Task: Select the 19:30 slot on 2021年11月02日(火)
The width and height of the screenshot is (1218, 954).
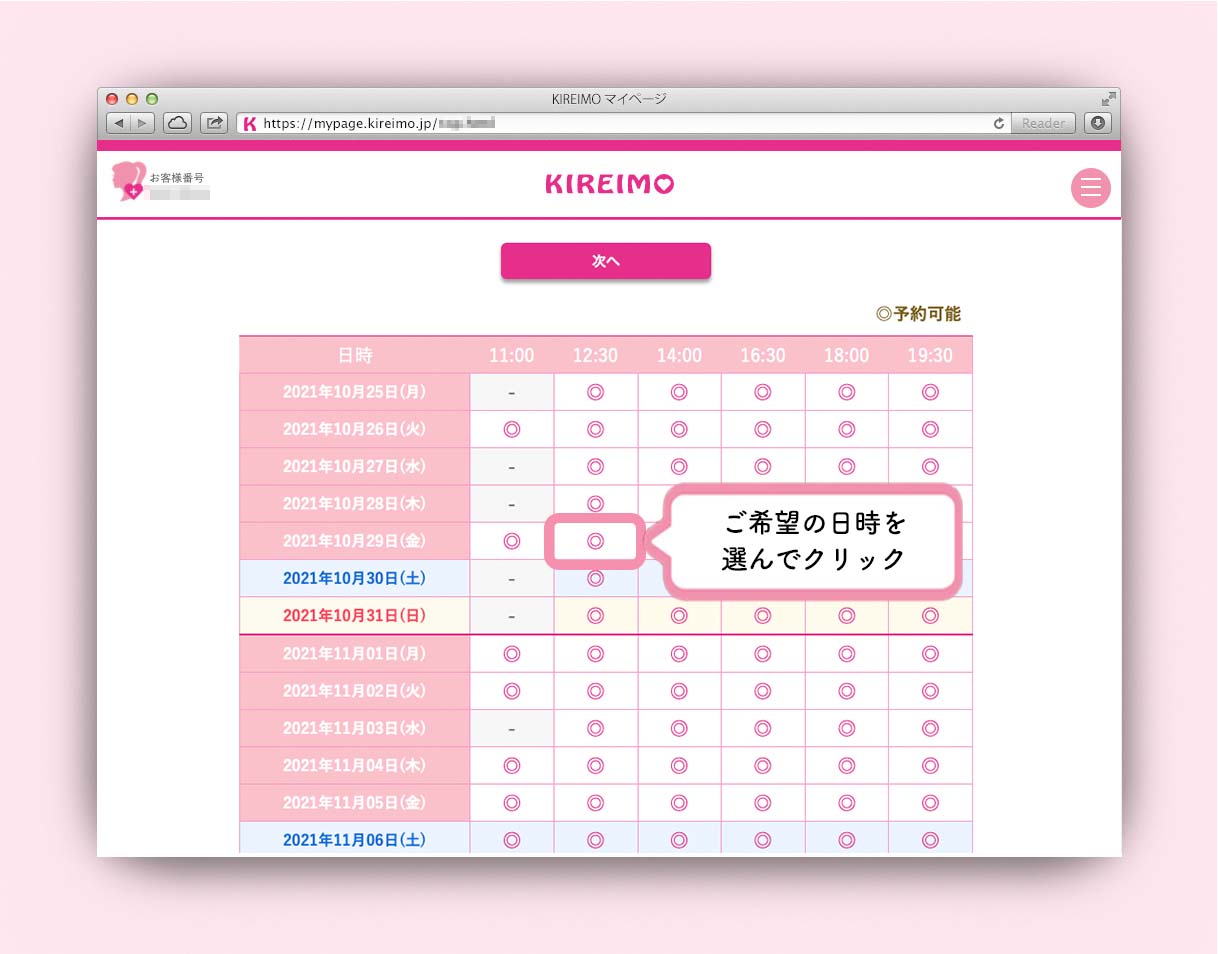Action: (930, 691)
